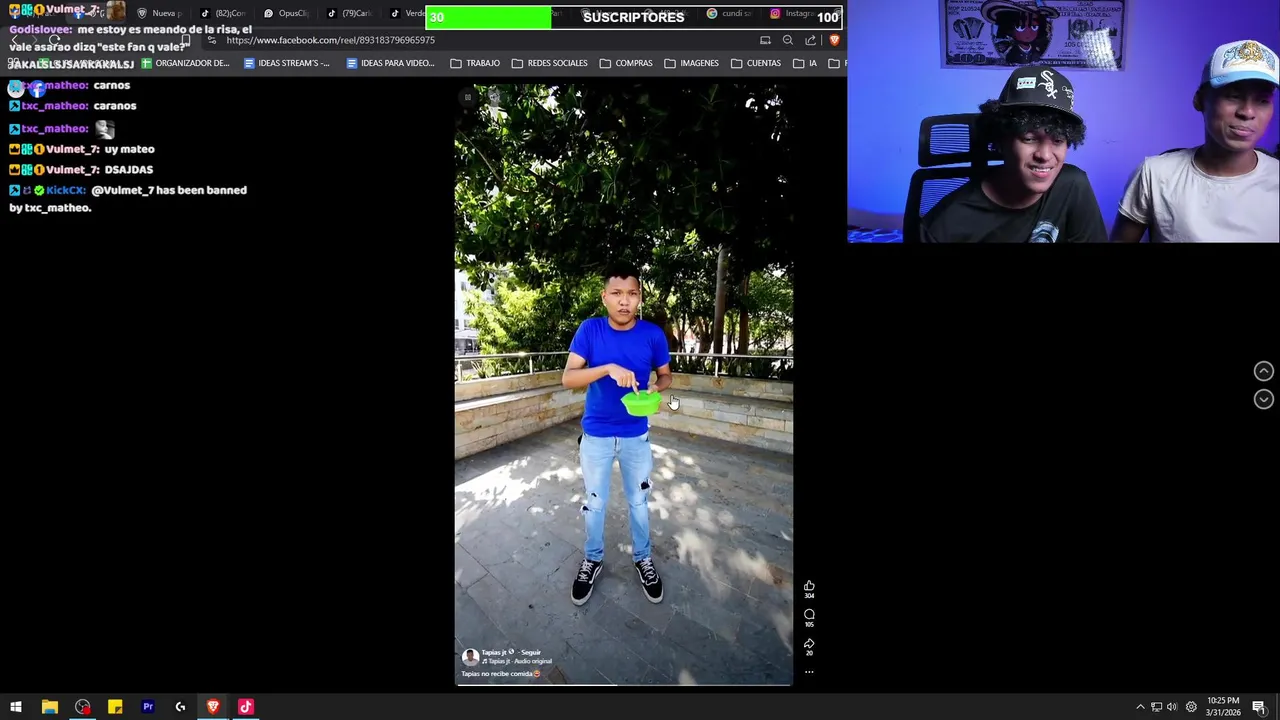1280x720 pixels.
Task: Expand the IMAGENES bookmarks folder
Action: (692, 63)
